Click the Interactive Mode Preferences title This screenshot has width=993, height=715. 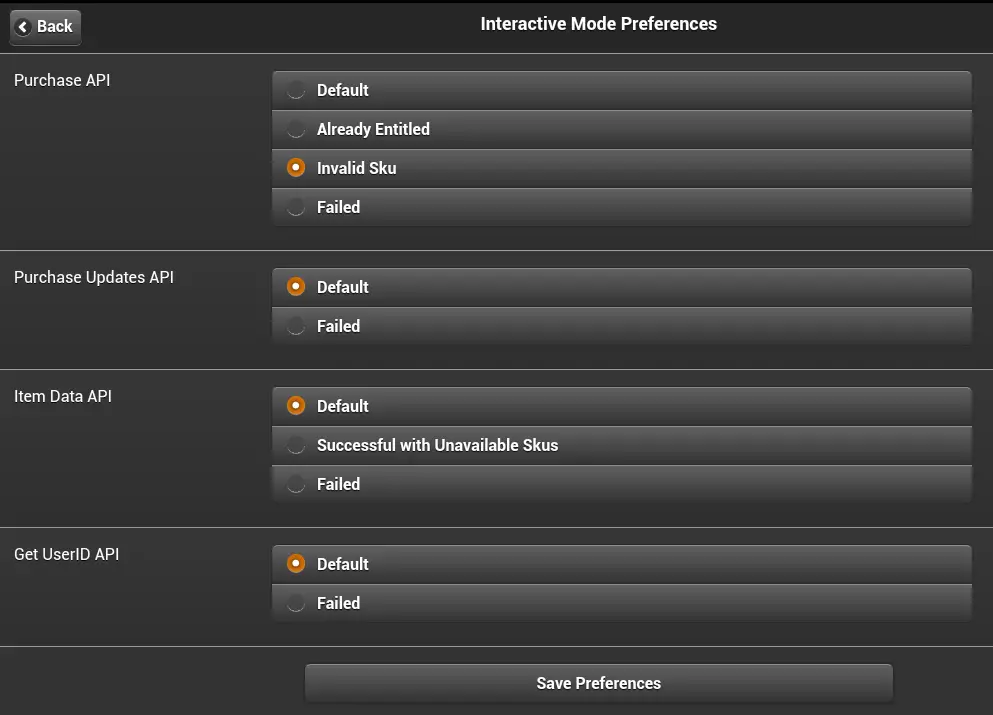click(x=598, y=23)
